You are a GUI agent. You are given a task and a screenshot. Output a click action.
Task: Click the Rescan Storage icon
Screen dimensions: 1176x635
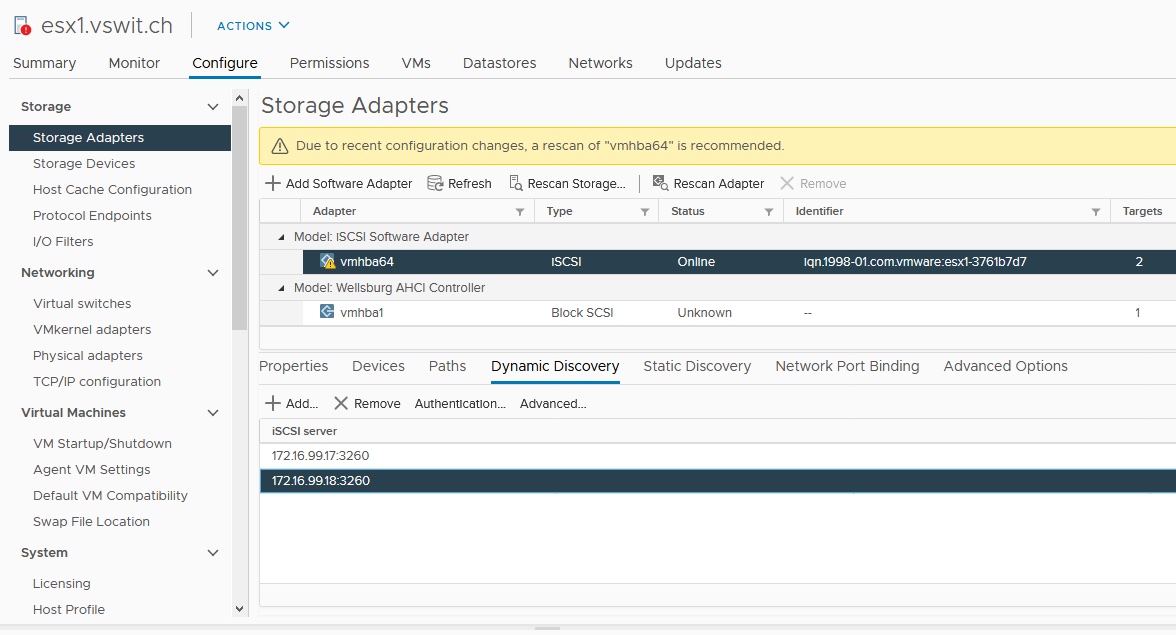(x=516, y=184)
